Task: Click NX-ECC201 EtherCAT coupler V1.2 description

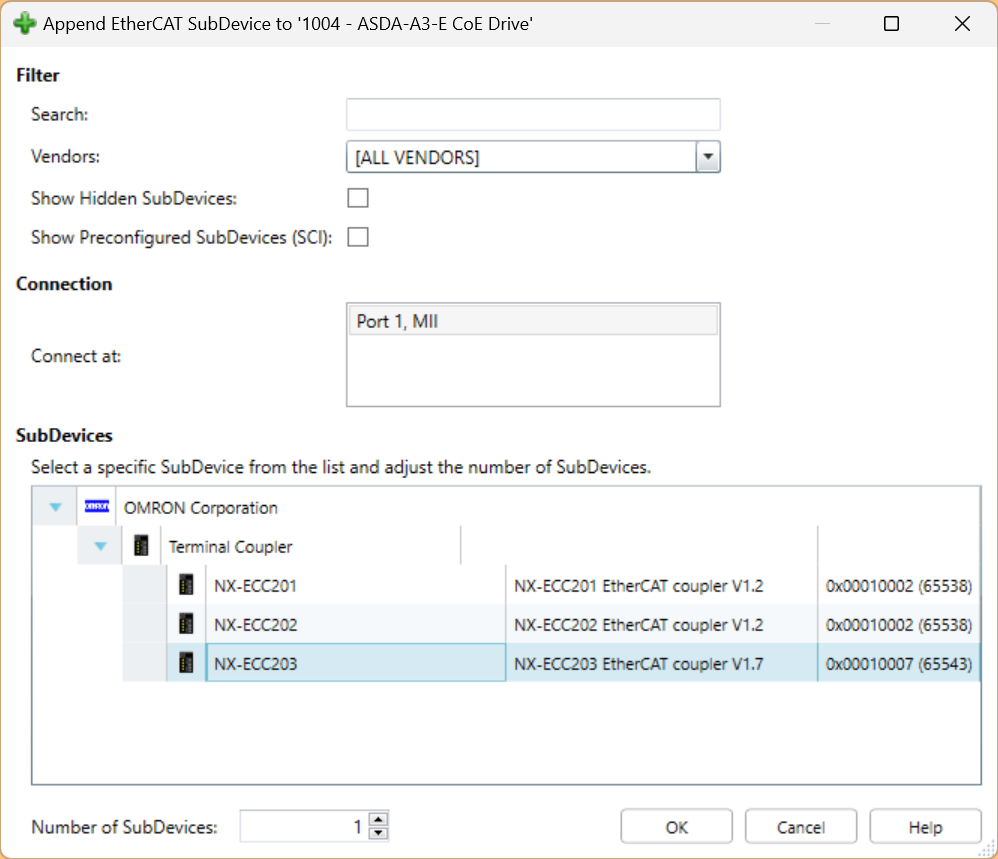Action: (x=638, y=585)
